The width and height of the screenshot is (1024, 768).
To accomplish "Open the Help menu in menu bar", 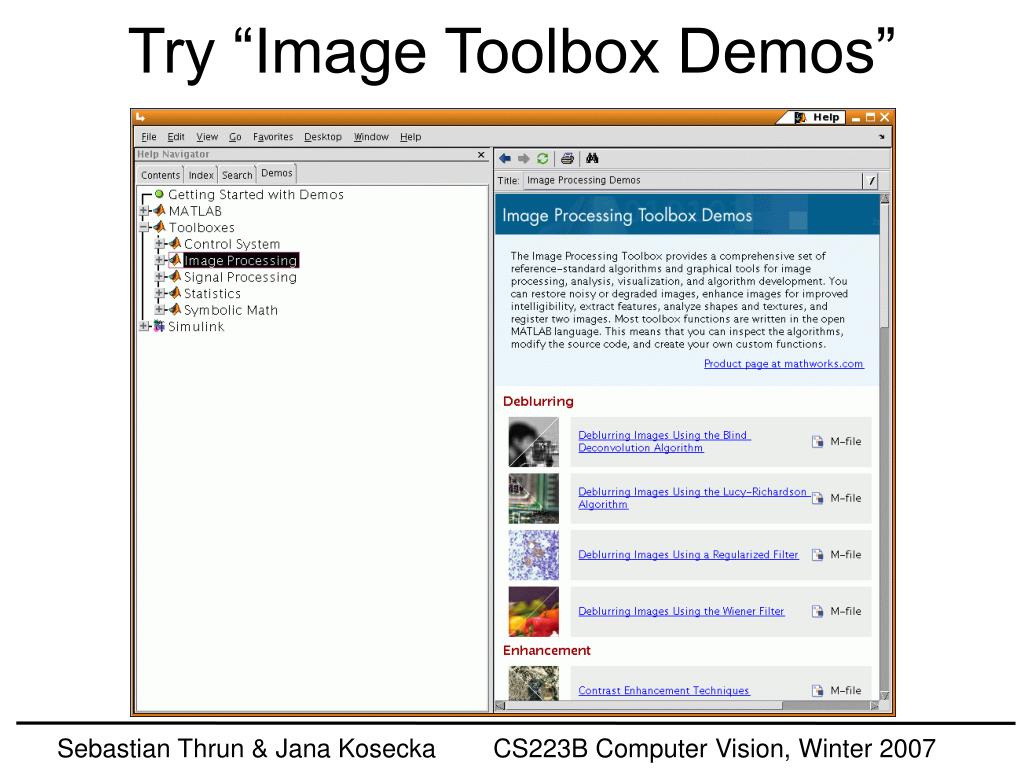I will pos(410,136).
